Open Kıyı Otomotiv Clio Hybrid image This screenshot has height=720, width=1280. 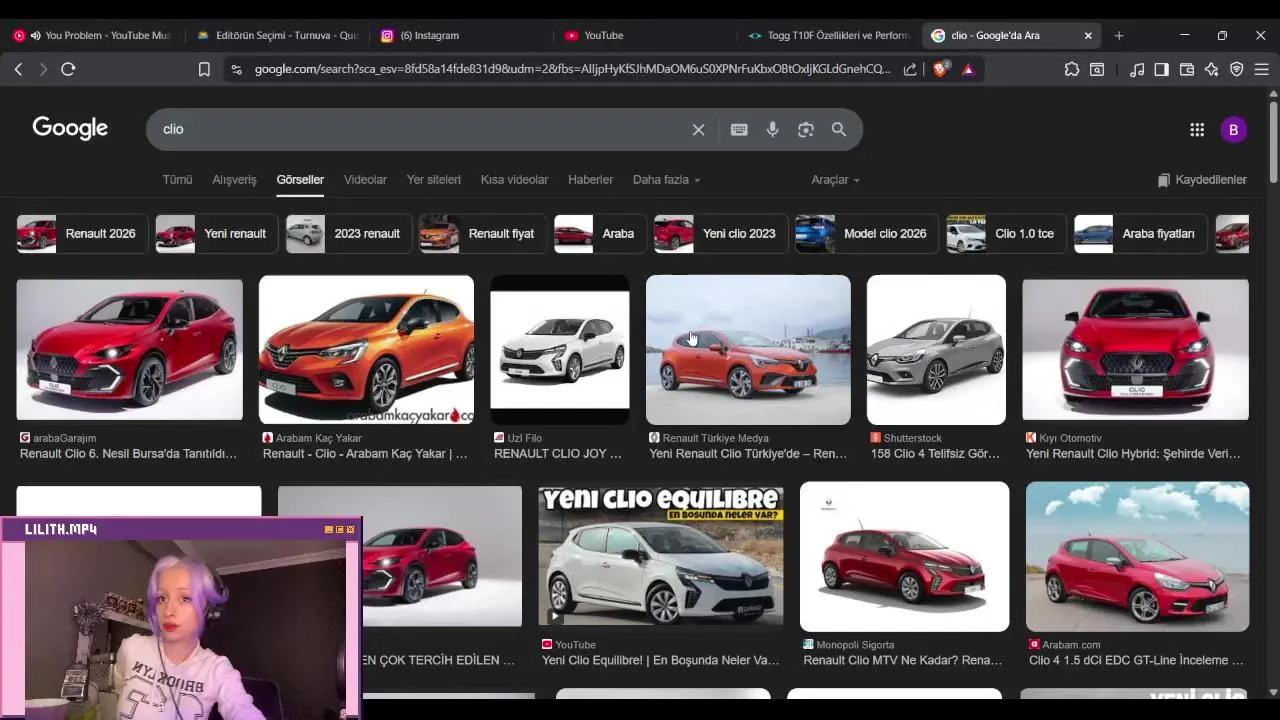[x=1135, y=349]
